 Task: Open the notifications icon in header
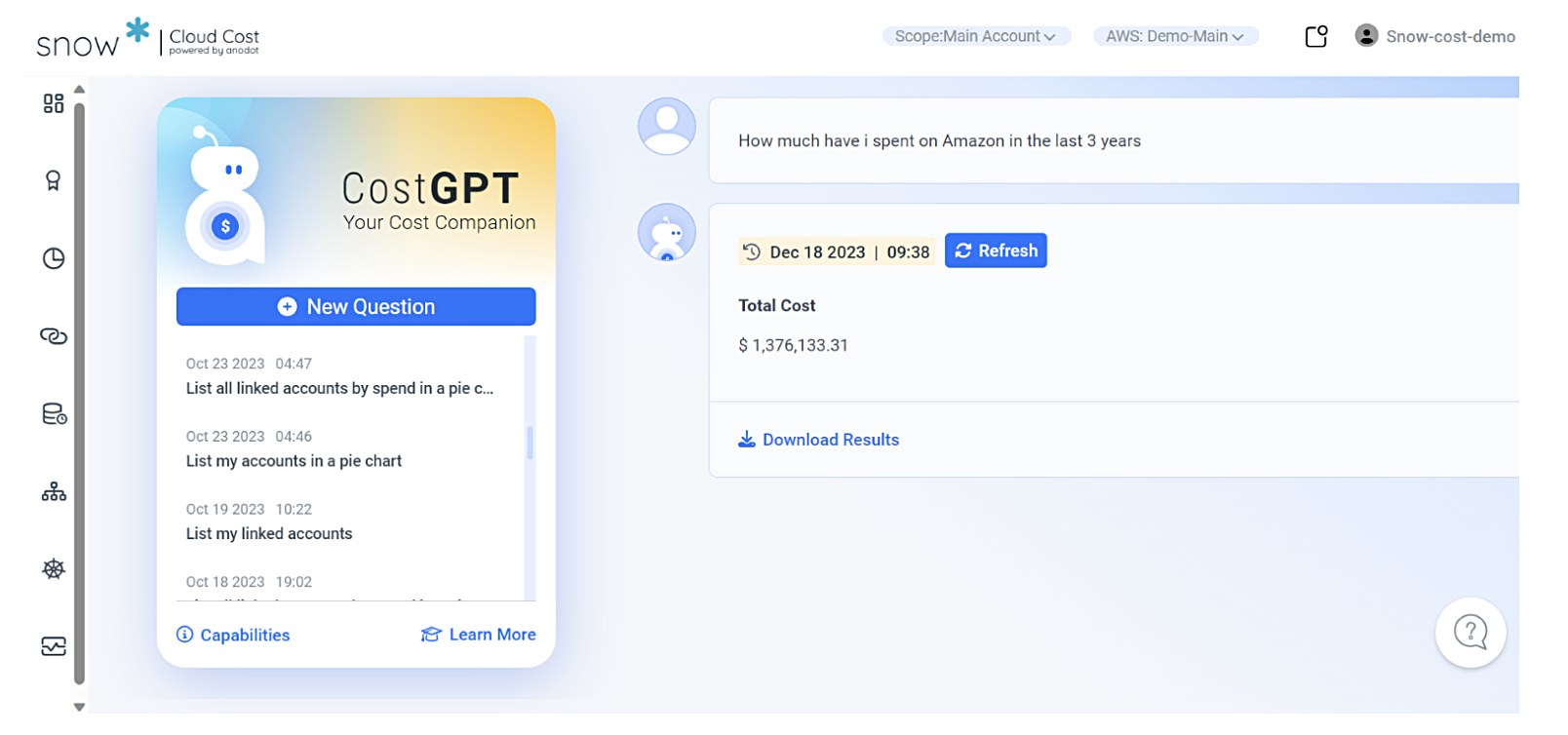pyautogui.click(x=1316, y=36)
